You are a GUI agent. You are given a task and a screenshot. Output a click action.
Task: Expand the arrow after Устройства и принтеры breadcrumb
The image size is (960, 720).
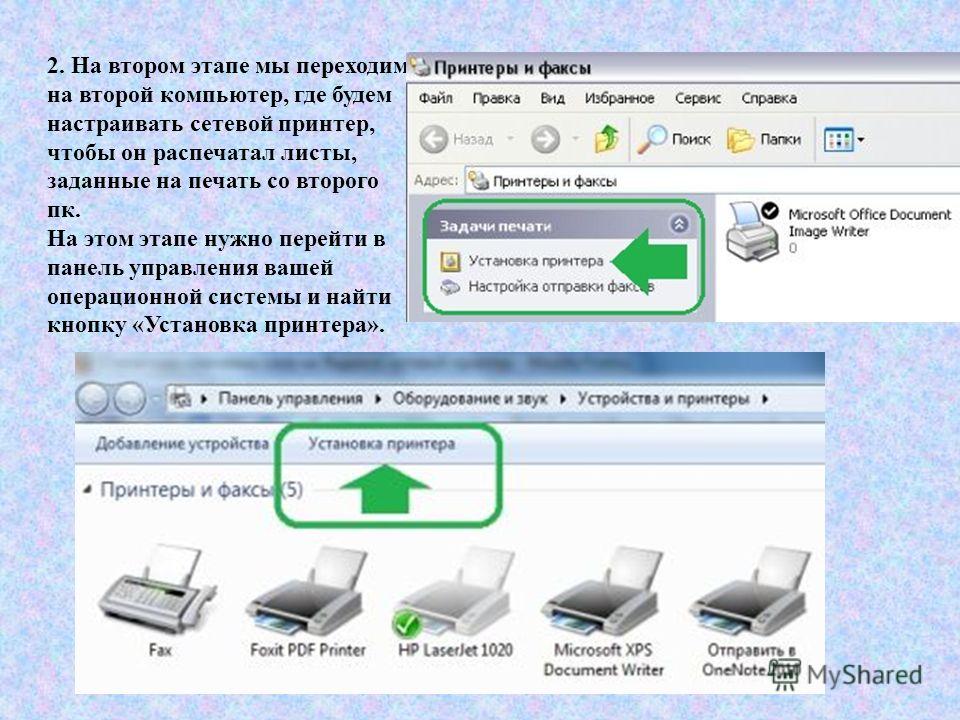click(765, 399)
